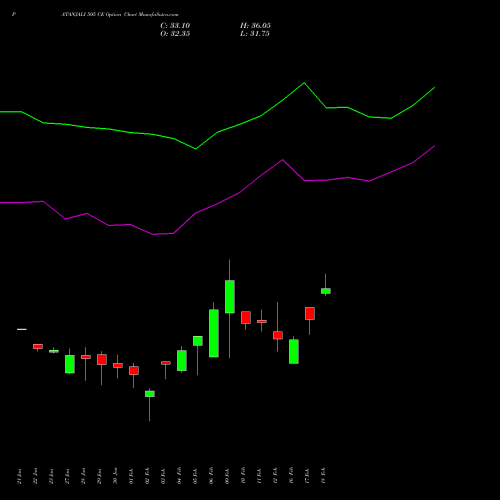
Task: Click the chart title text at top
Action: click(x=120, y=15)
